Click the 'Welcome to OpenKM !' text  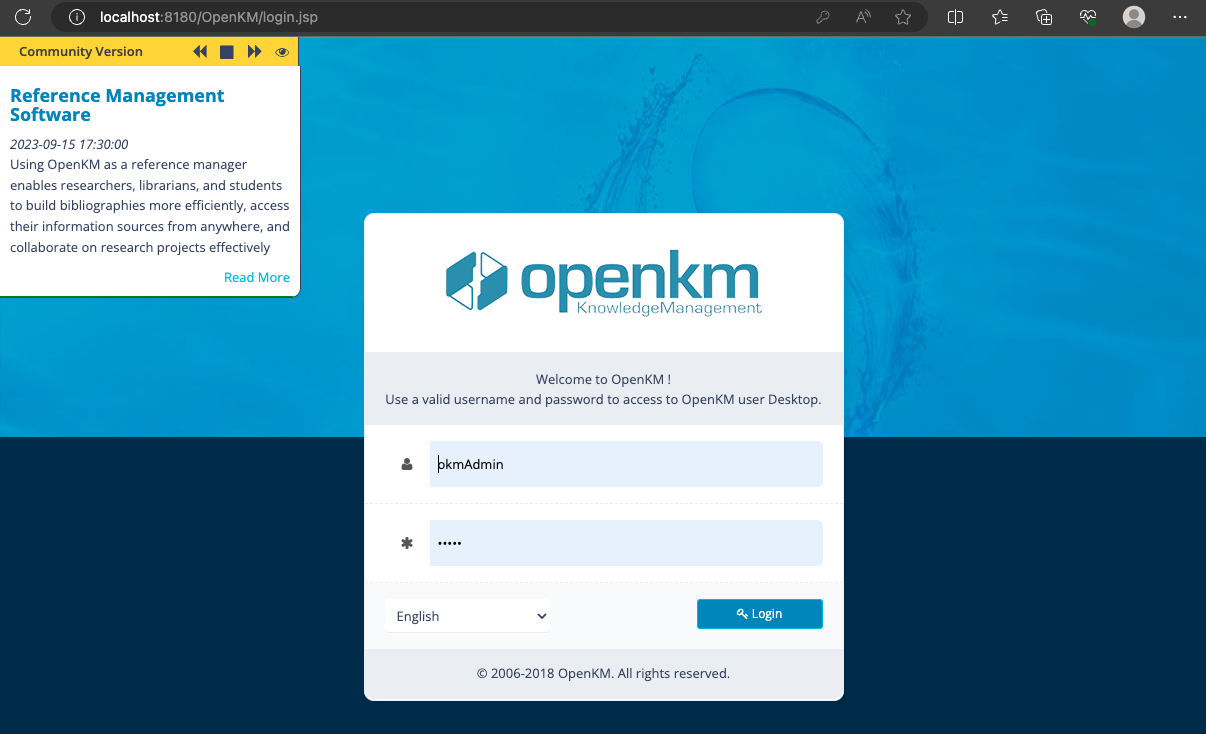pyautogui.click(x=603, y=380)
